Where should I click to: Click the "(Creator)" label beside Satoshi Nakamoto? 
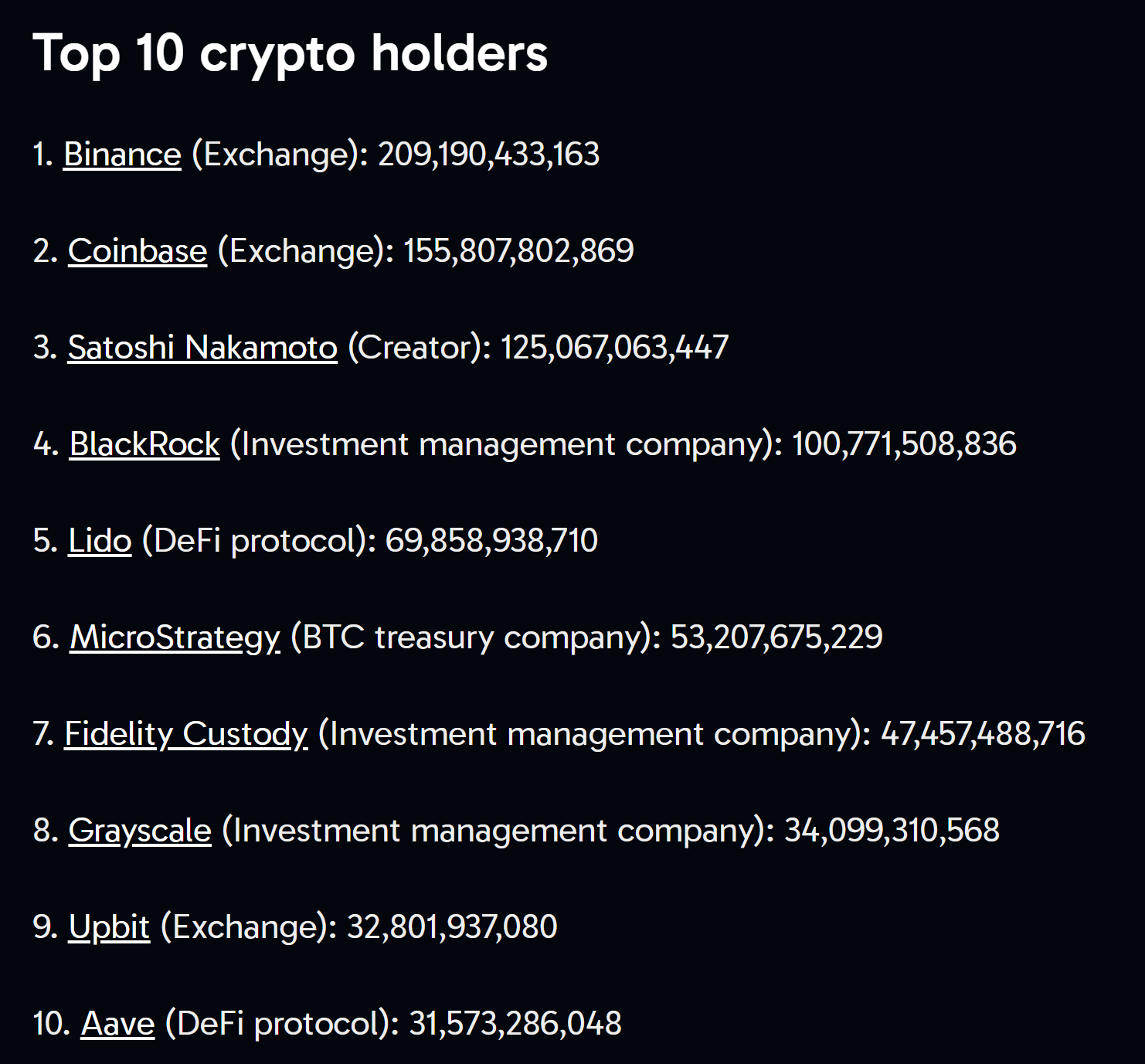[x=419, y=348]
